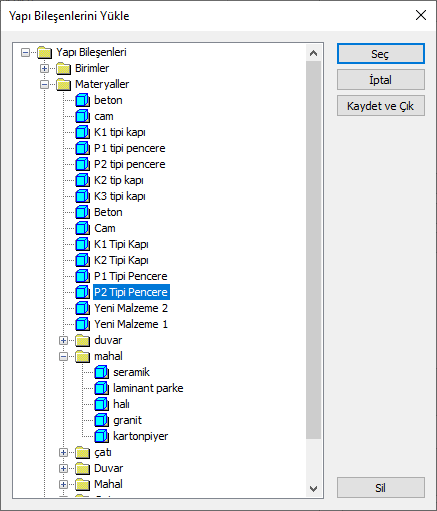Select the P1 Tipi Pencere item
The width and height of the screenshot is (437, 511).
[131, 276]
